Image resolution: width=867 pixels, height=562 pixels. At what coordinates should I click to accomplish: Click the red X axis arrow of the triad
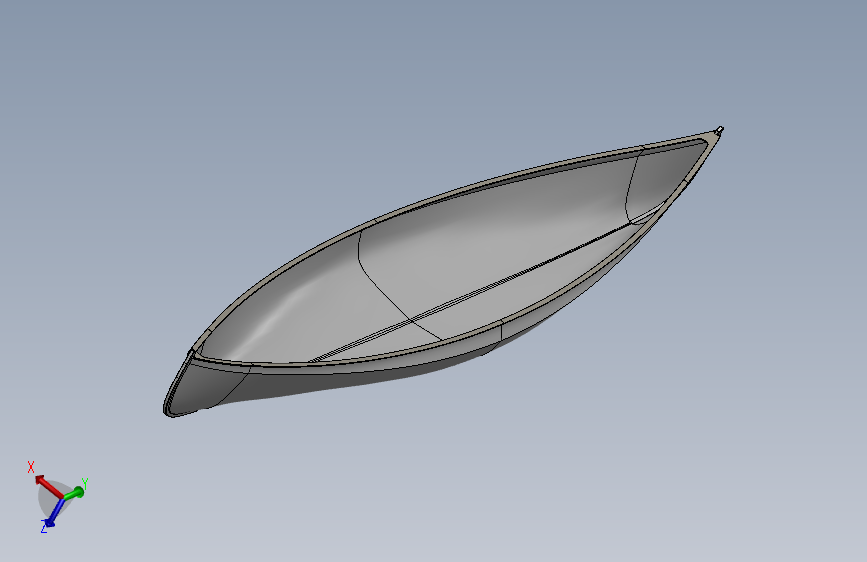coord(49,485)
